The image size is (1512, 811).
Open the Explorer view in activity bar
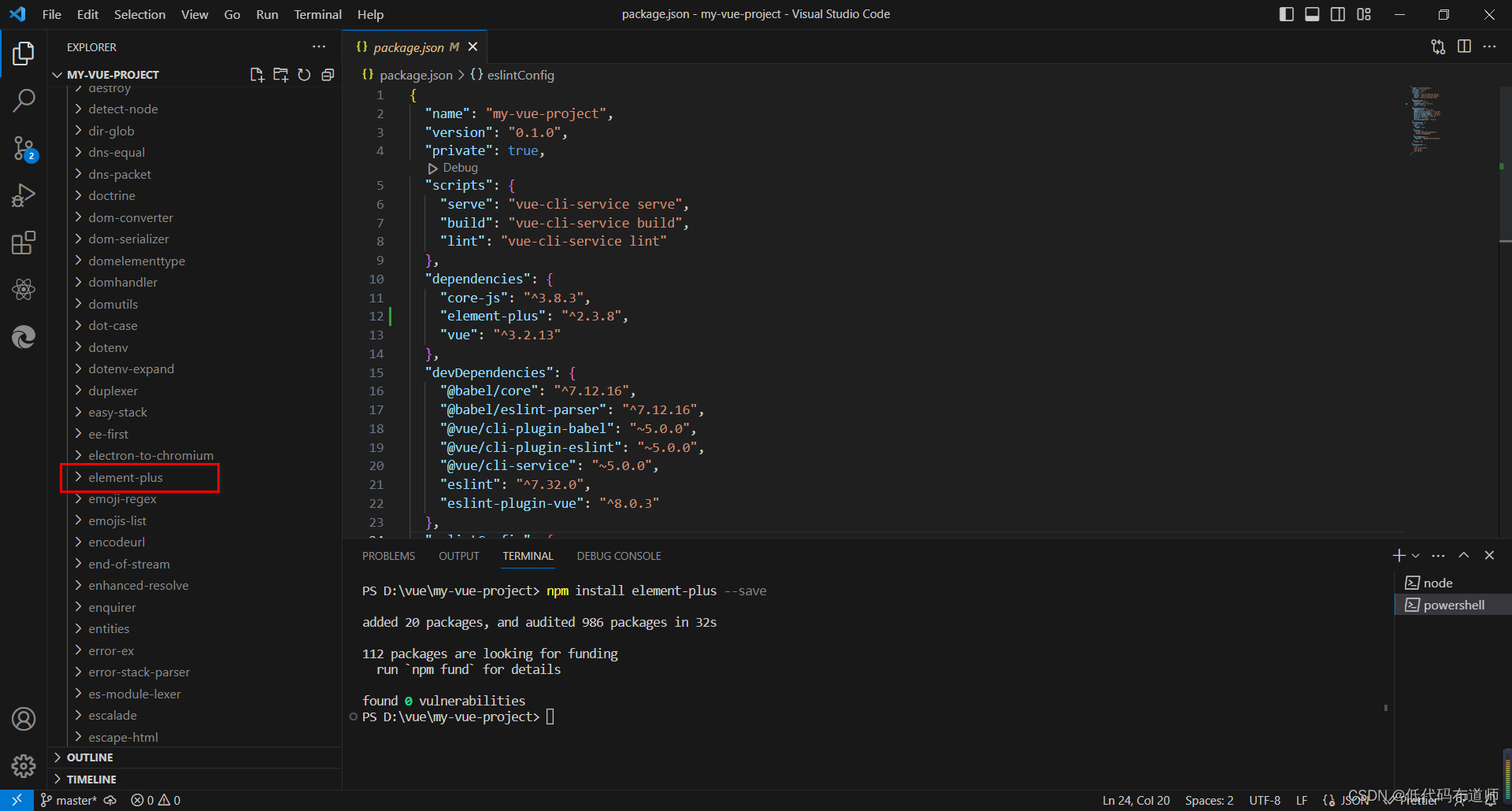24,54
